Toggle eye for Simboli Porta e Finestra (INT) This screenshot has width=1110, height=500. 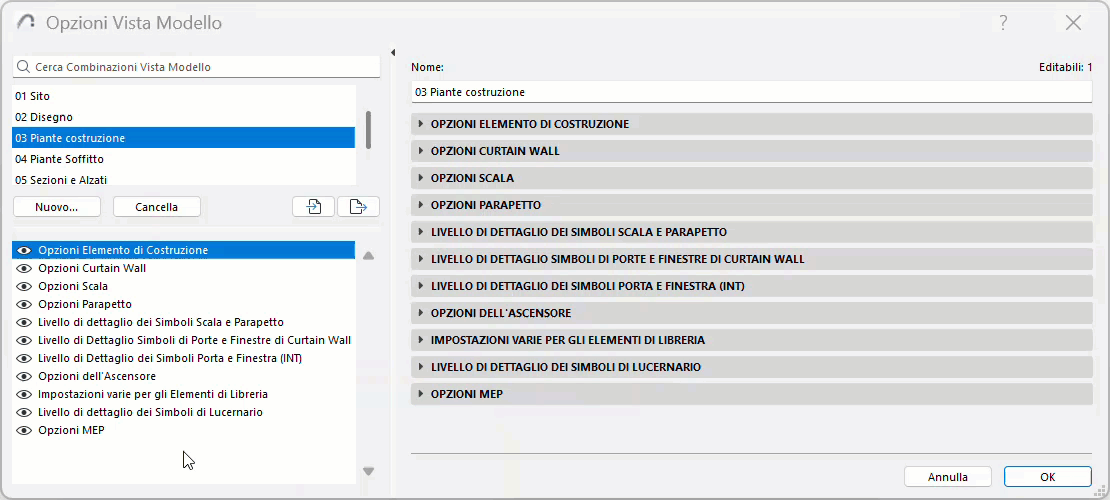coord(25,358)
